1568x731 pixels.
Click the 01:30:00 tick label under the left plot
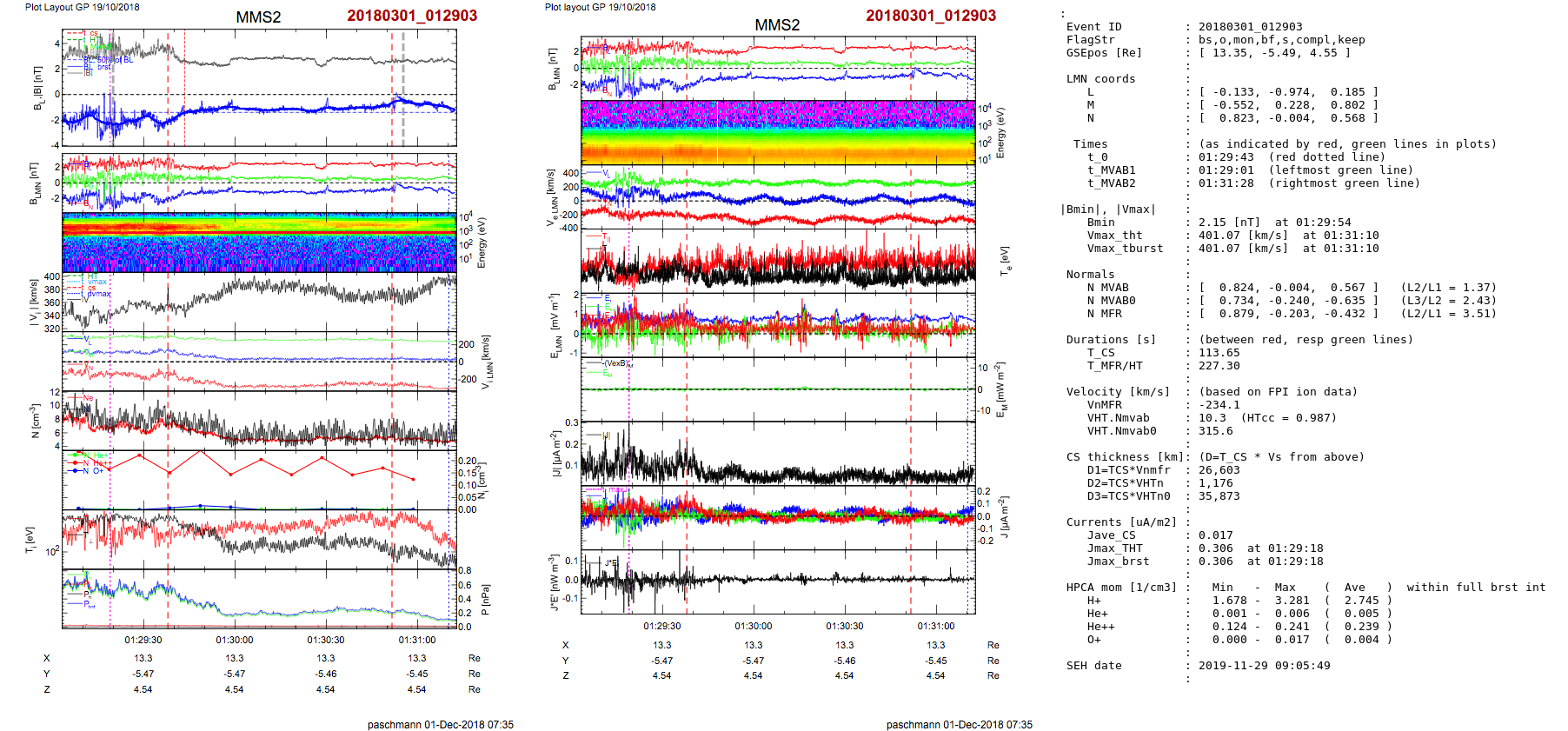click(235, 640)
